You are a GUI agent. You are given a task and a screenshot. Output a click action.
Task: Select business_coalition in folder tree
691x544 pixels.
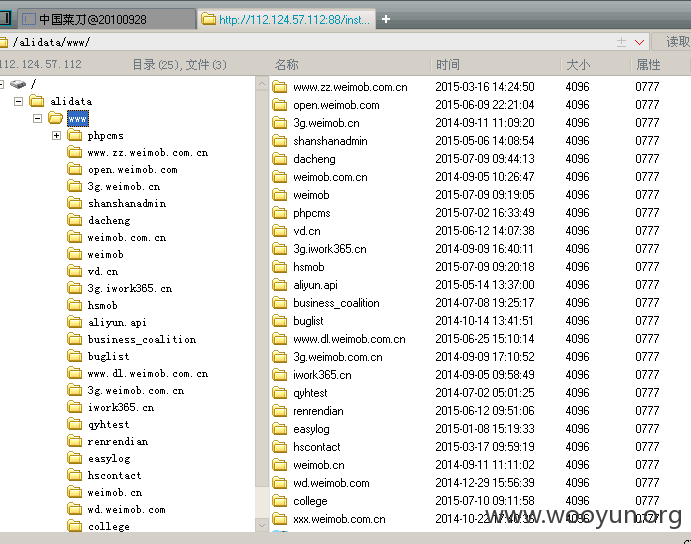(x=142, y=339)
